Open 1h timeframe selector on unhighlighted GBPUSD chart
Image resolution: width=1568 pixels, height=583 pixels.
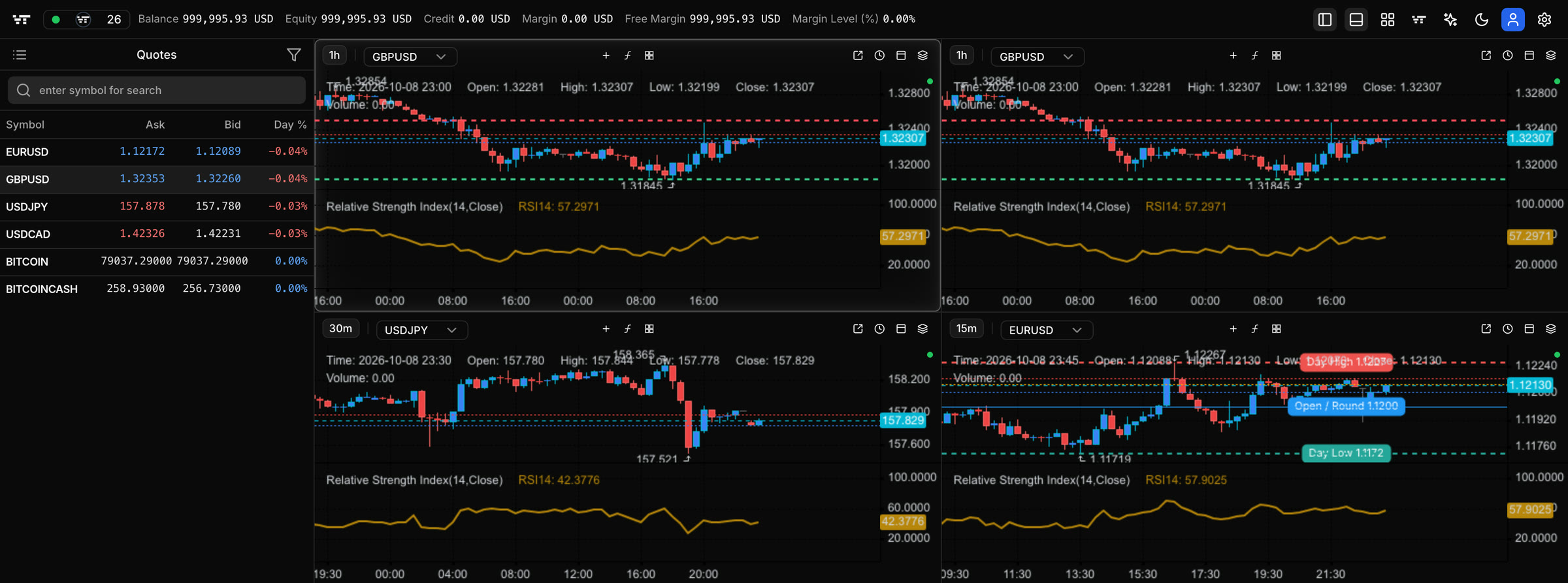point(962,55)
